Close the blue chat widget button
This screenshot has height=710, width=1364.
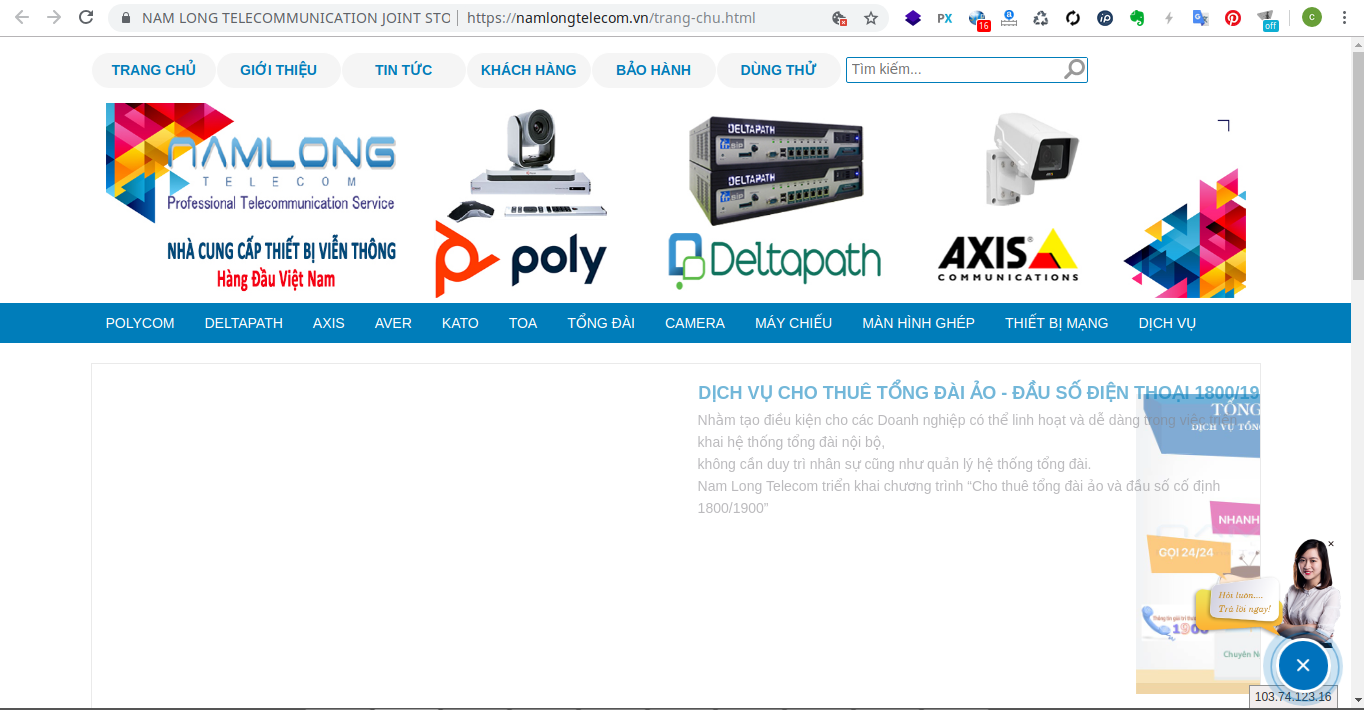pos(1302,665)
